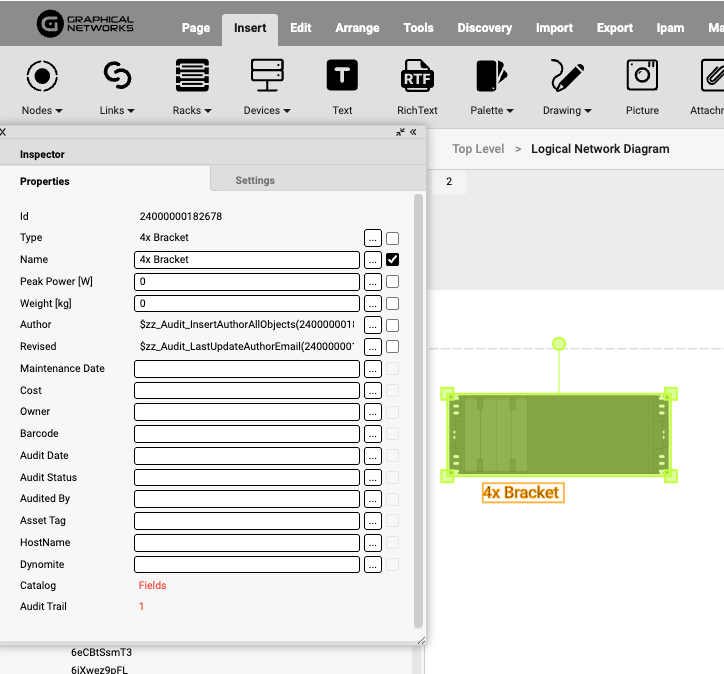Select the Text insert tool

coord(342,76)
